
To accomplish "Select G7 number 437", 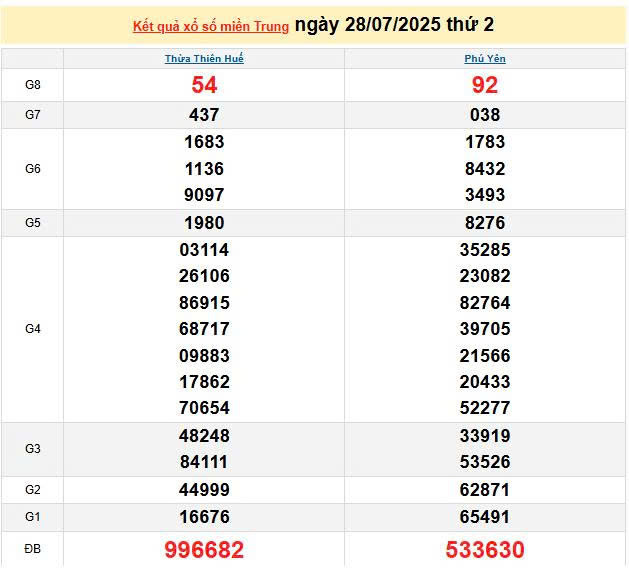I will [204, 115].
